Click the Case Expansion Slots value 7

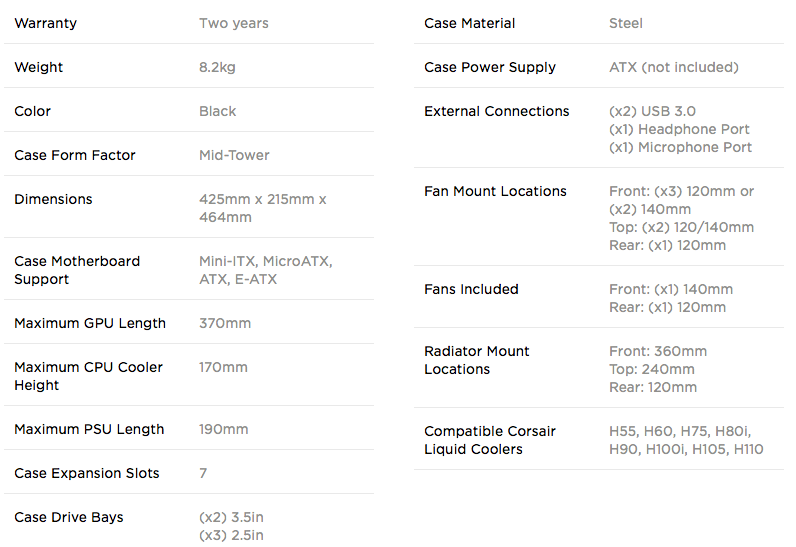pos(203,473)
